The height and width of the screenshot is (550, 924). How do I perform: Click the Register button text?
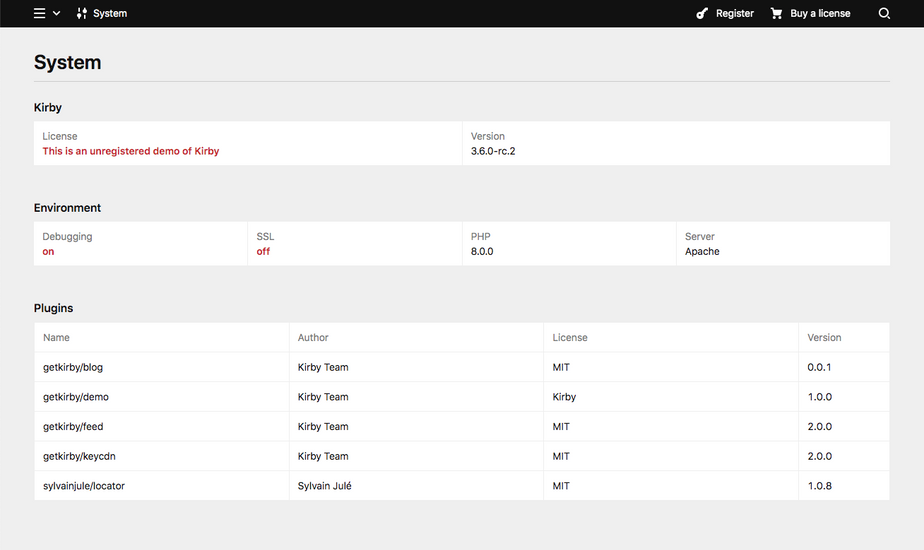735,14
